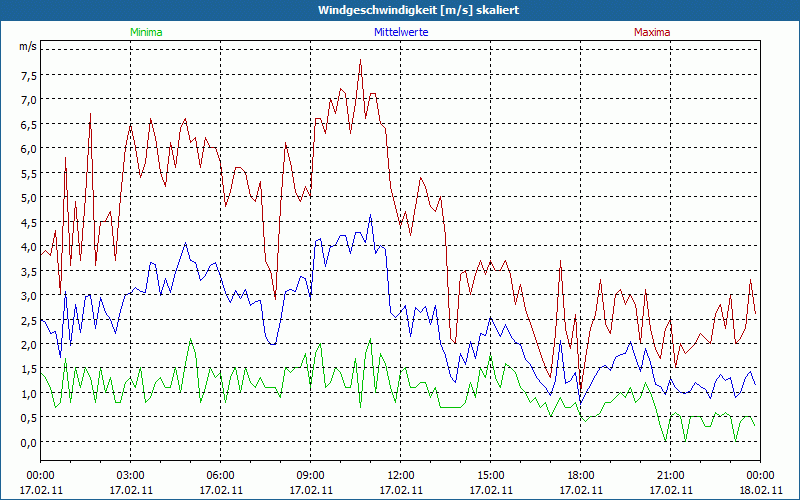This screenshot has width=800, height=500.
Task: Click the green Minima legend label
Action: pos(146,32)
